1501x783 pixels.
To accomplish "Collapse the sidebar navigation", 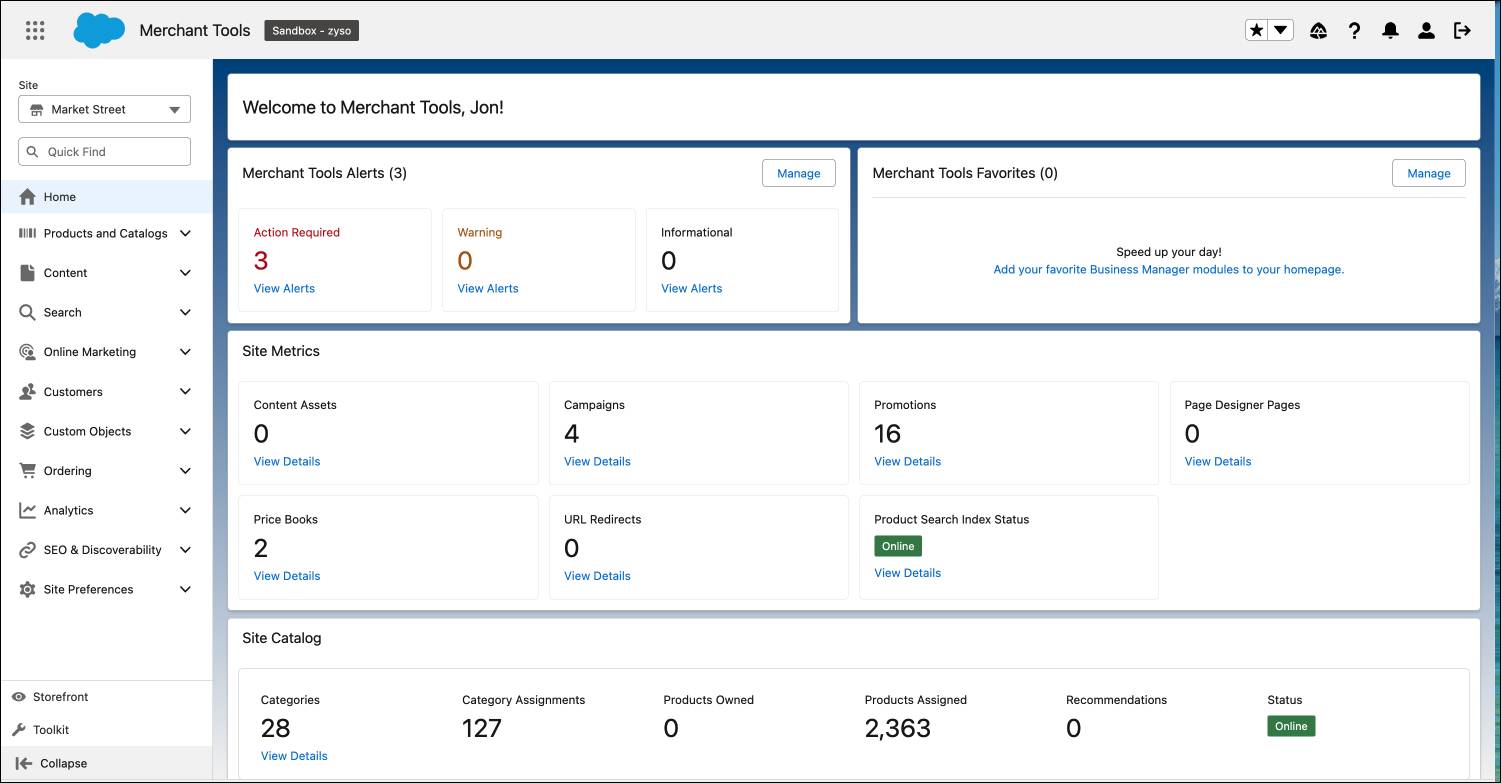I will click(x=106, y=763).
